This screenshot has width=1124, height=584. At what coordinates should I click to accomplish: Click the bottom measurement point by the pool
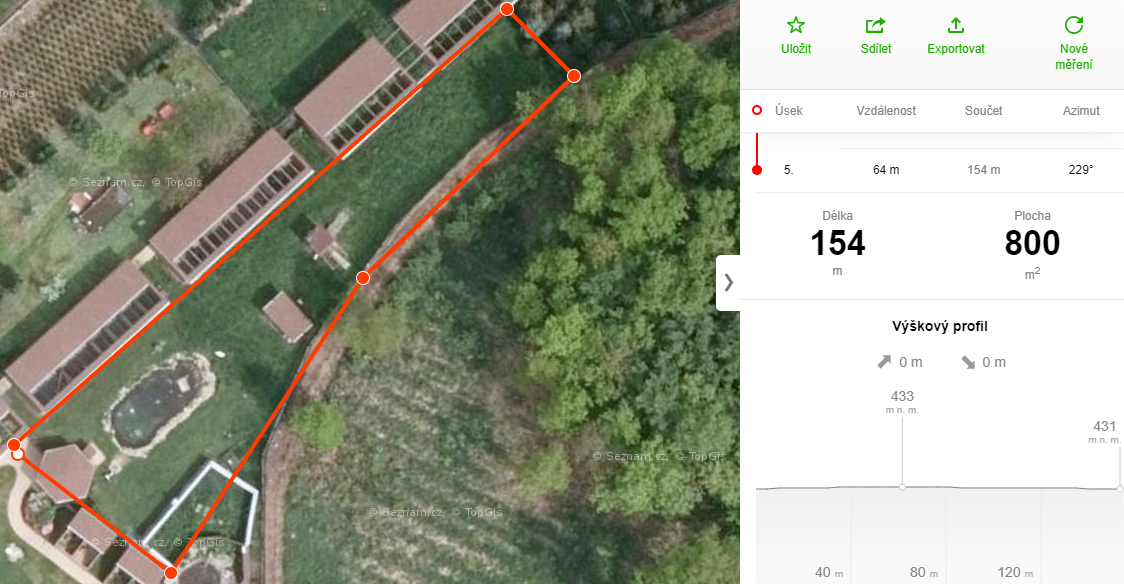[x=171, y=573]
